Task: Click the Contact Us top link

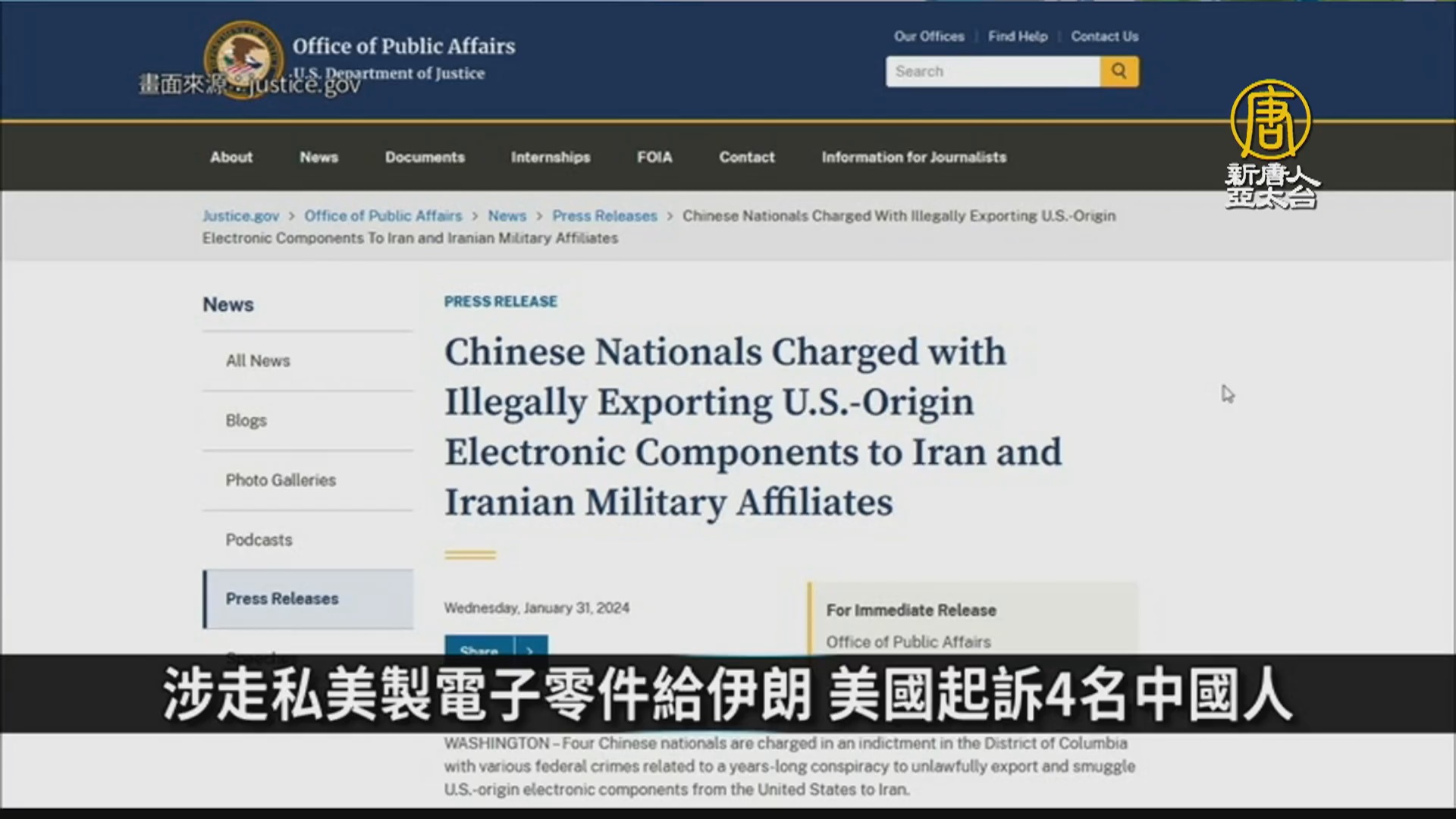Action: pos(1104,36)
